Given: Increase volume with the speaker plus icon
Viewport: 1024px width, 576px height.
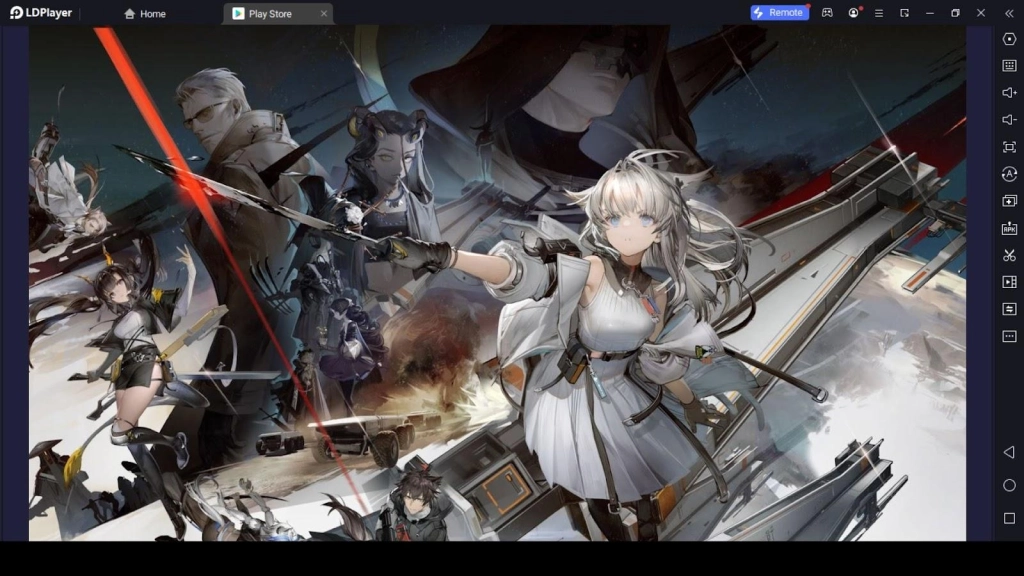Looking at the screenshot, I should coord(1009,93).
